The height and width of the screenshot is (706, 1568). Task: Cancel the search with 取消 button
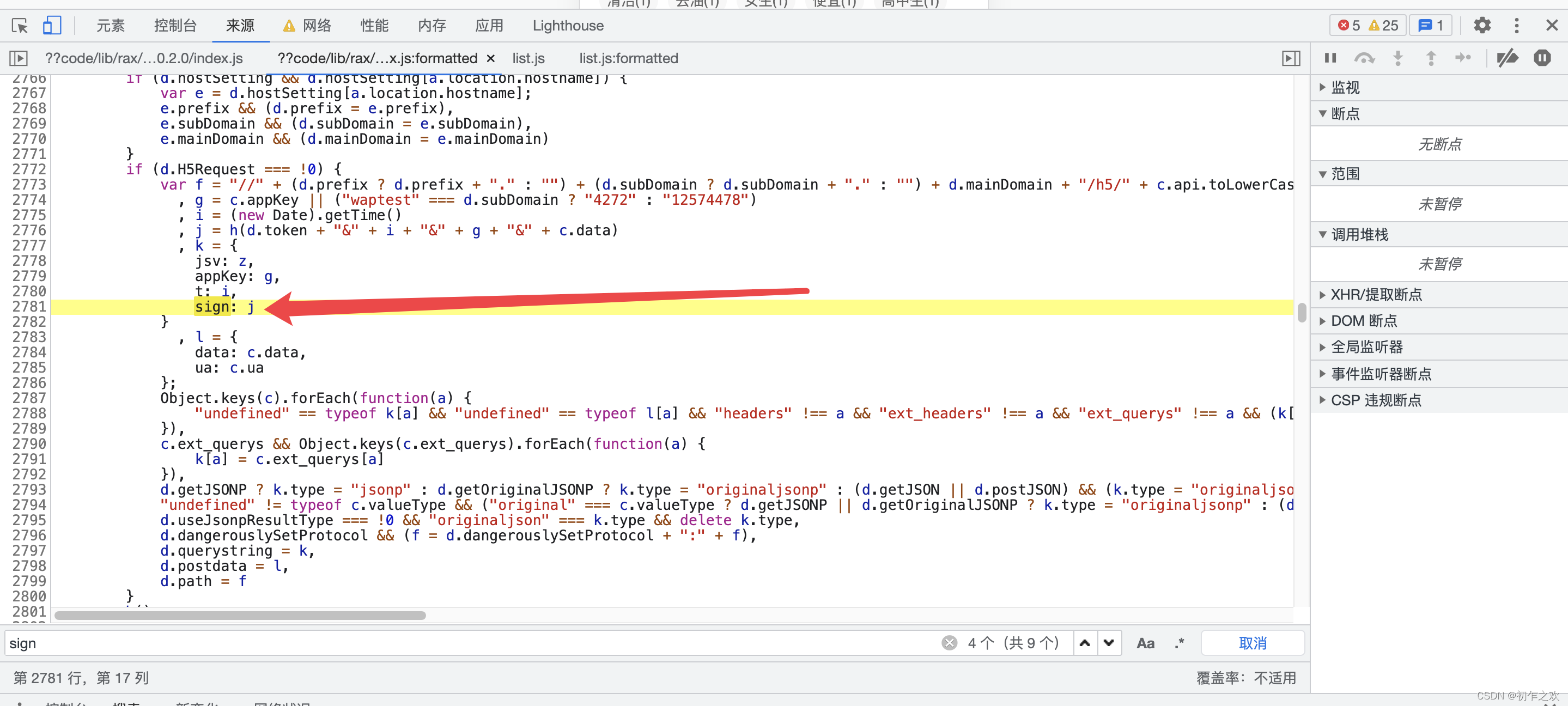click(1252, 643)
